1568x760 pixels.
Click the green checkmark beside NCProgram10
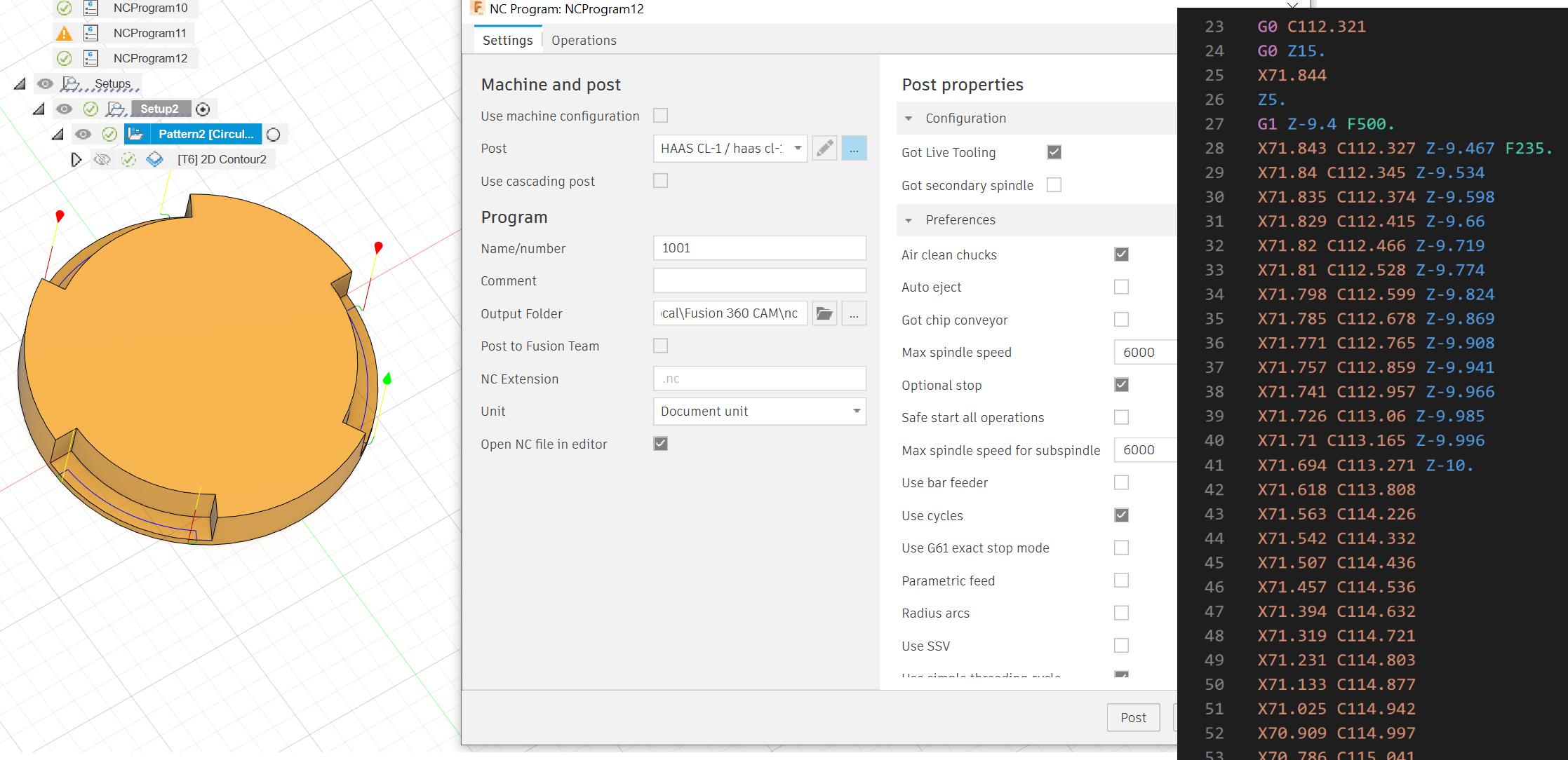coord(64,8)
